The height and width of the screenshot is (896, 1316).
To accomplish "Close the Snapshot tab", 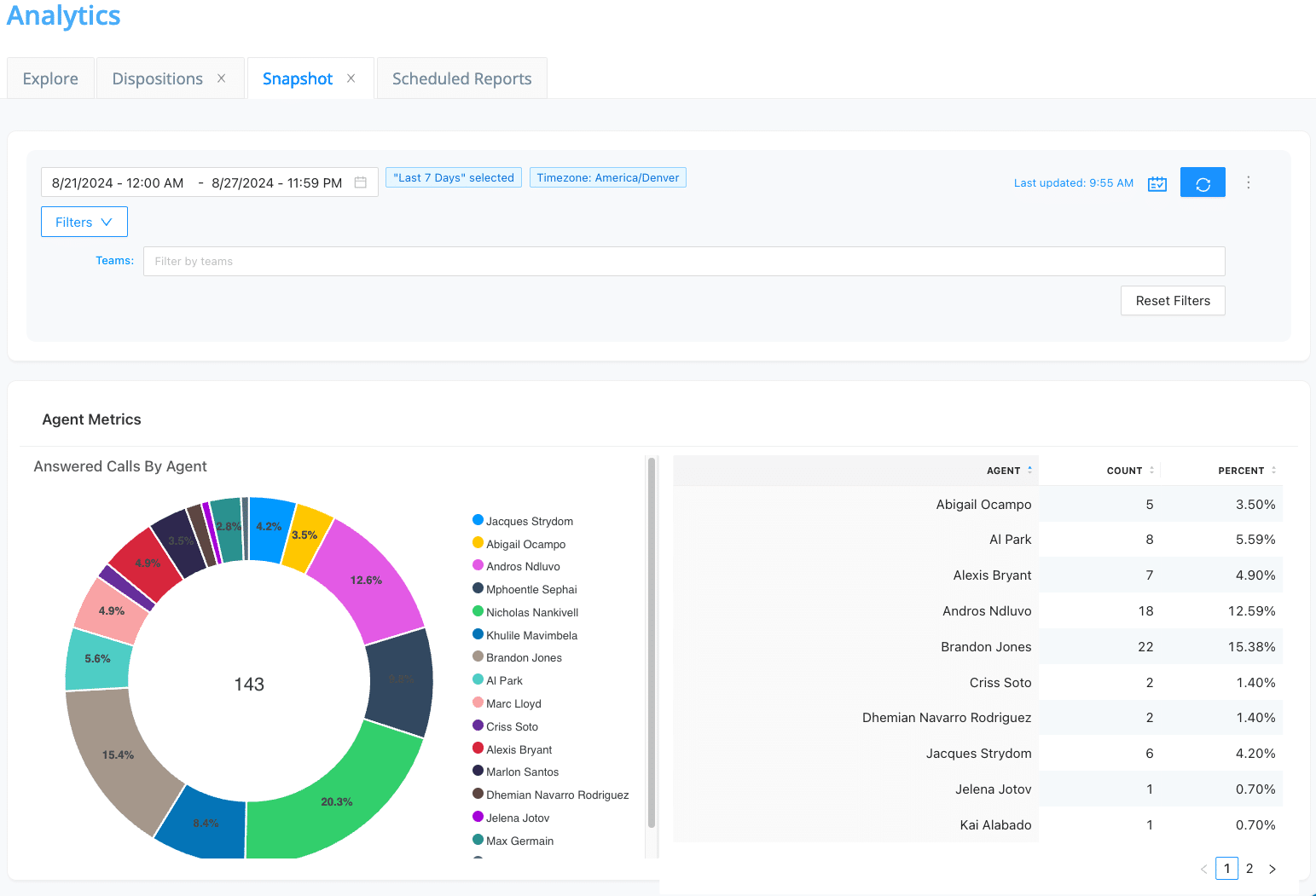I will (x=351, y=78).
